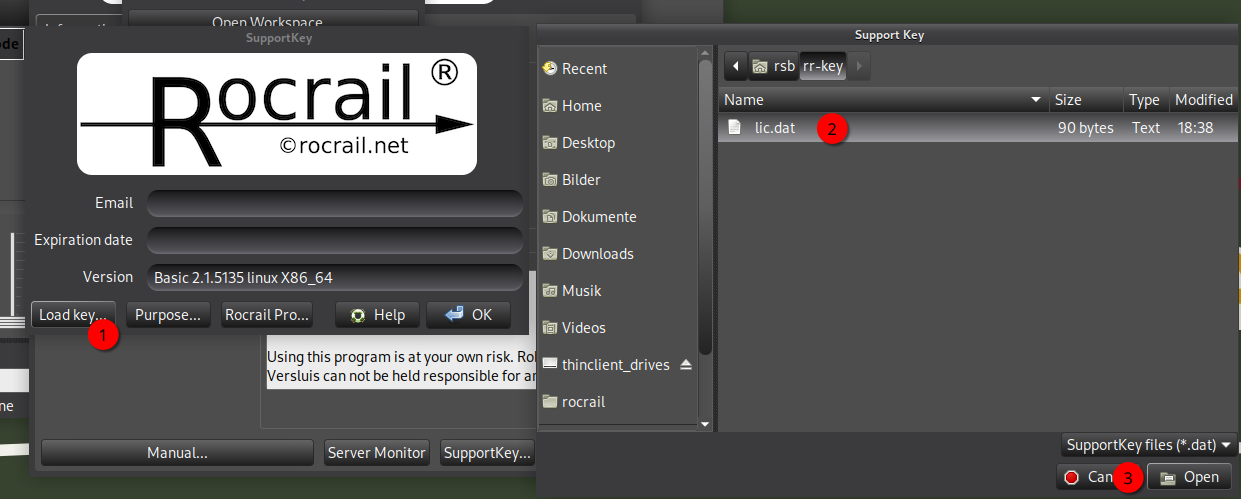Open Recent in places sidebar
This screenshot has height=499, width=1241.
[x=584, y=69]
